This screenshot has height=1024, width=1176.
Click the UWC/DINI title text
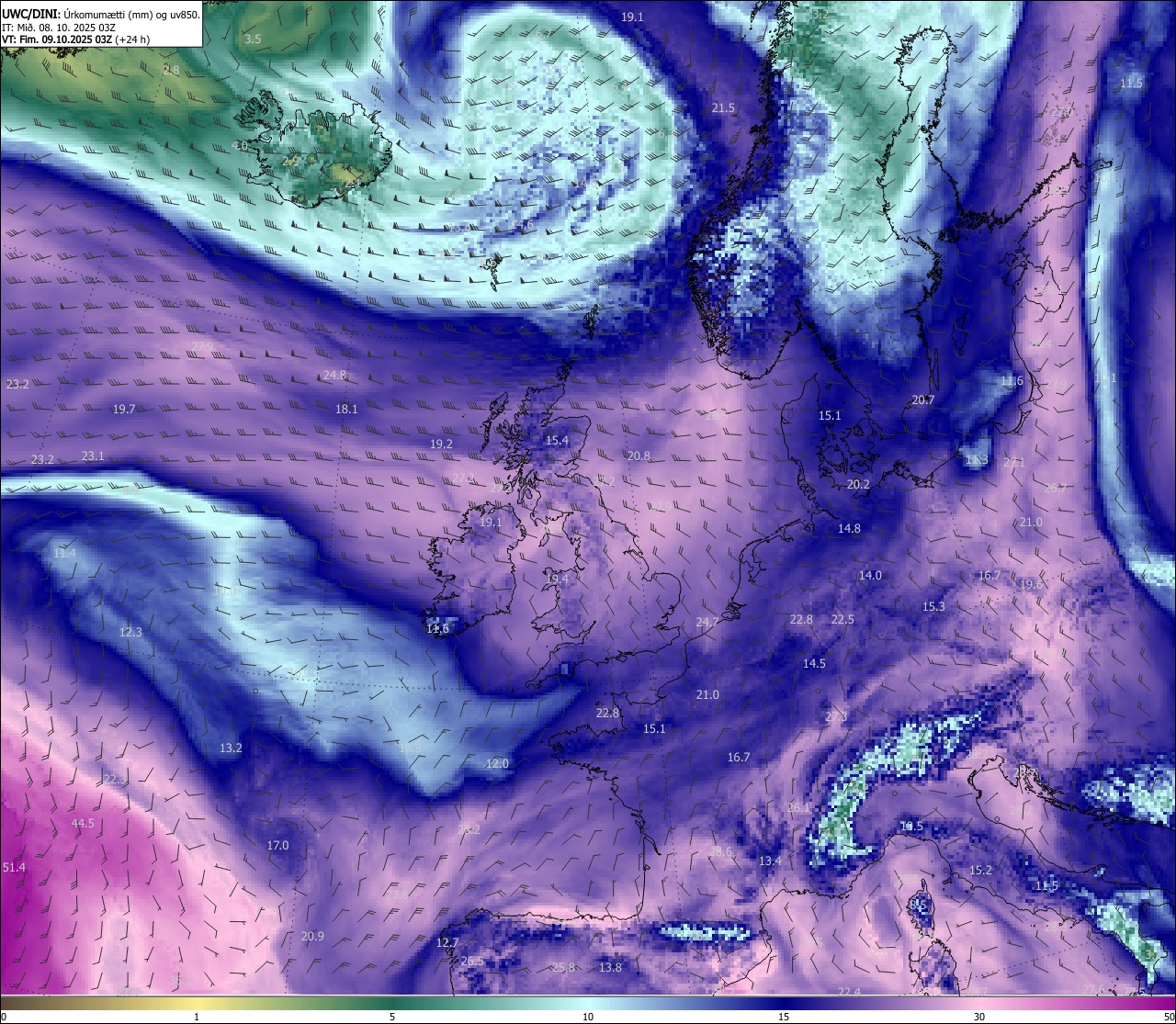[x=101, y=14]
